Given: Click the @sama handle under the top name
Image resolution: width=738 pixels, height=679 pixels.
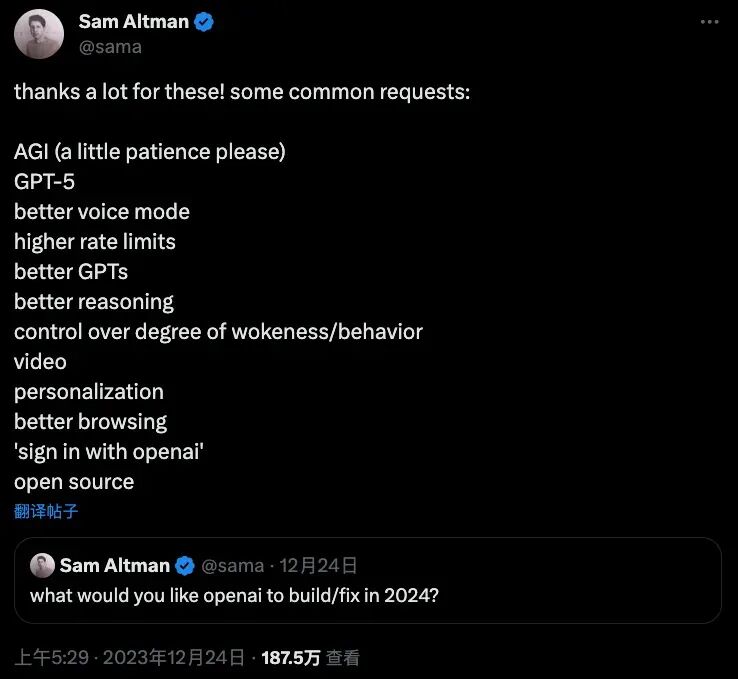Looking at the screenshot, I should click(x=110, y=46).
